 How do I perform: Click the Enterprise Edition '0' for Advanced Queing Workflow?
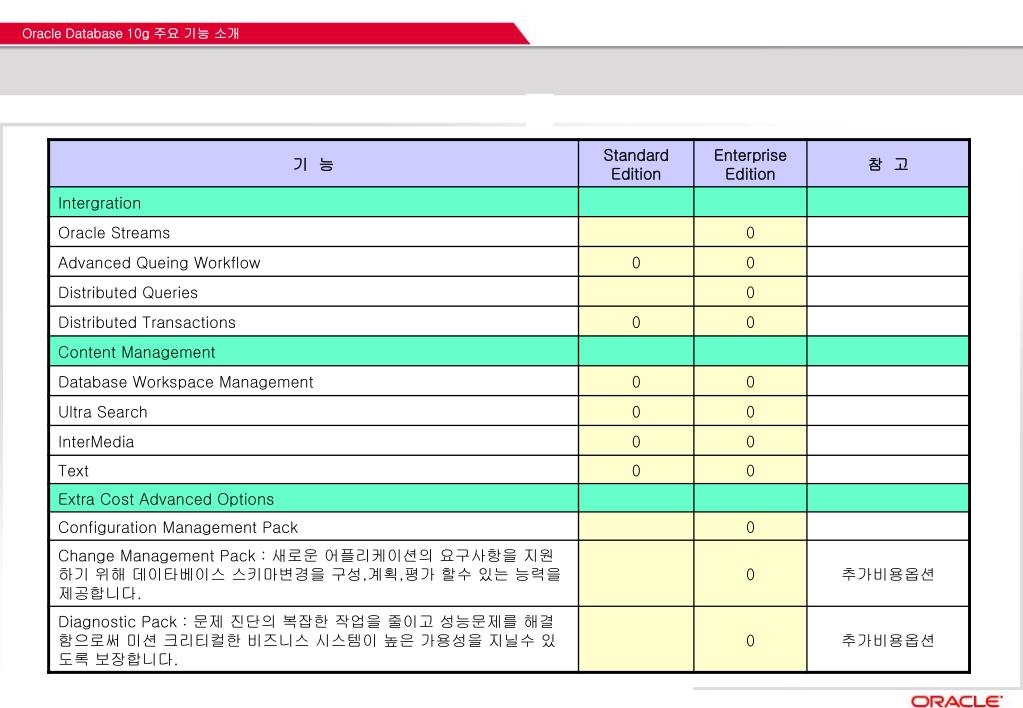click(x=750, y=263)
